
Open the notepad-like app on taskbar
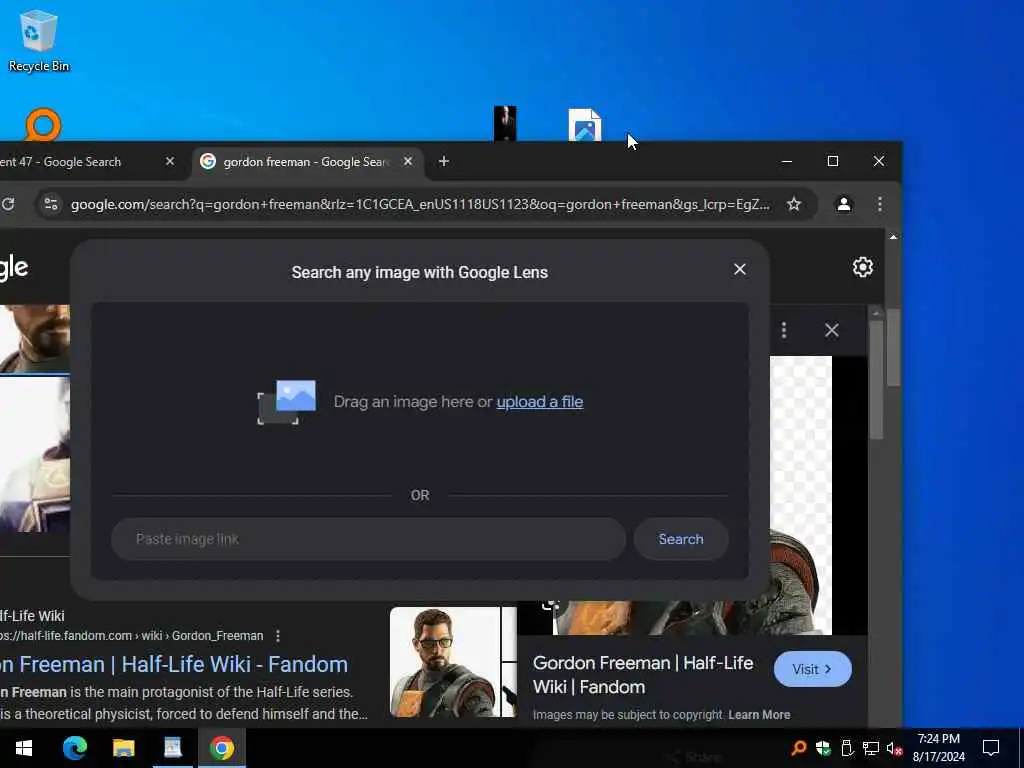pyautogui.click(x=172, y=748)
